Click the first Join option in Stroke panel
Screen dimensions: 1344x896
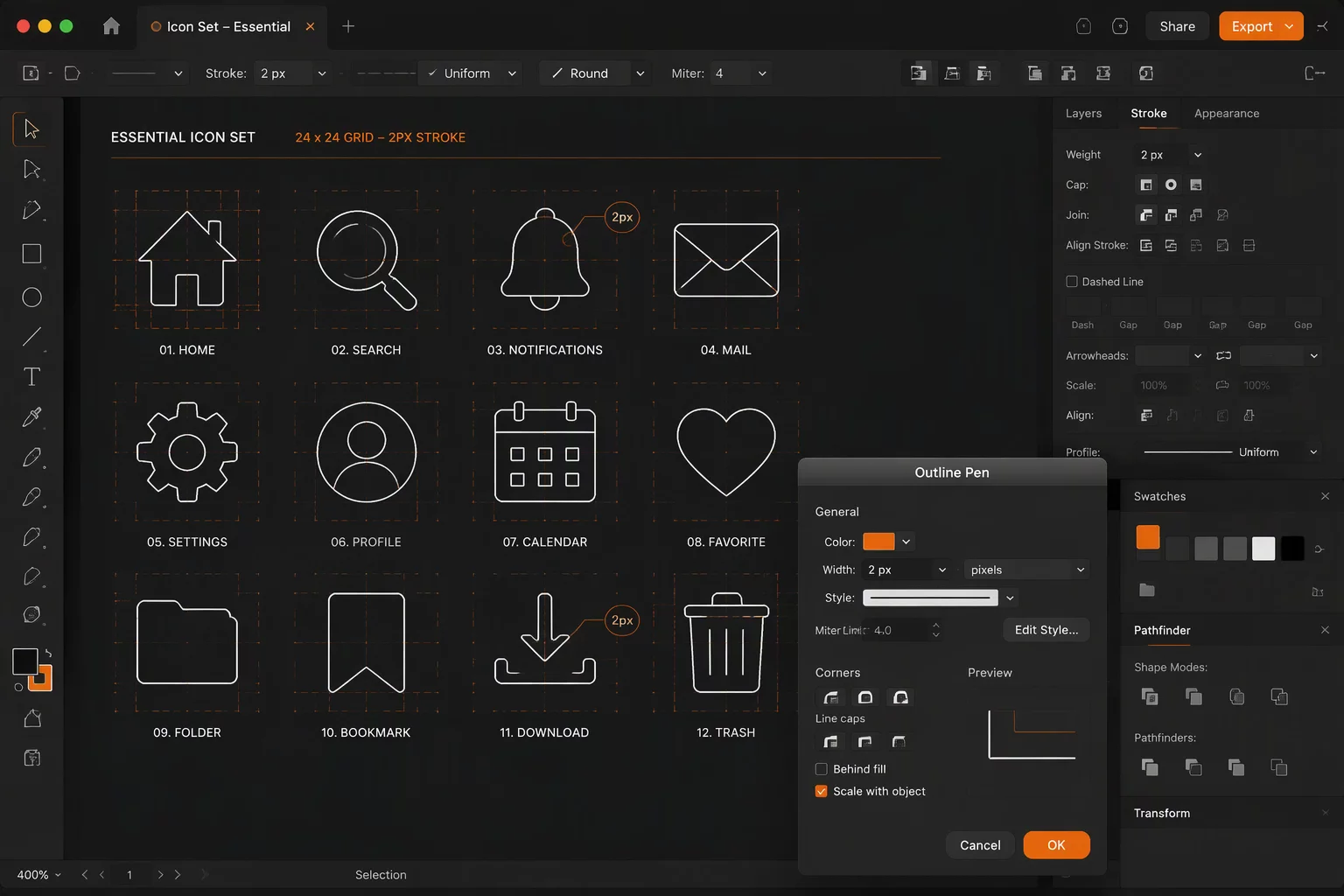(1146, 214)
